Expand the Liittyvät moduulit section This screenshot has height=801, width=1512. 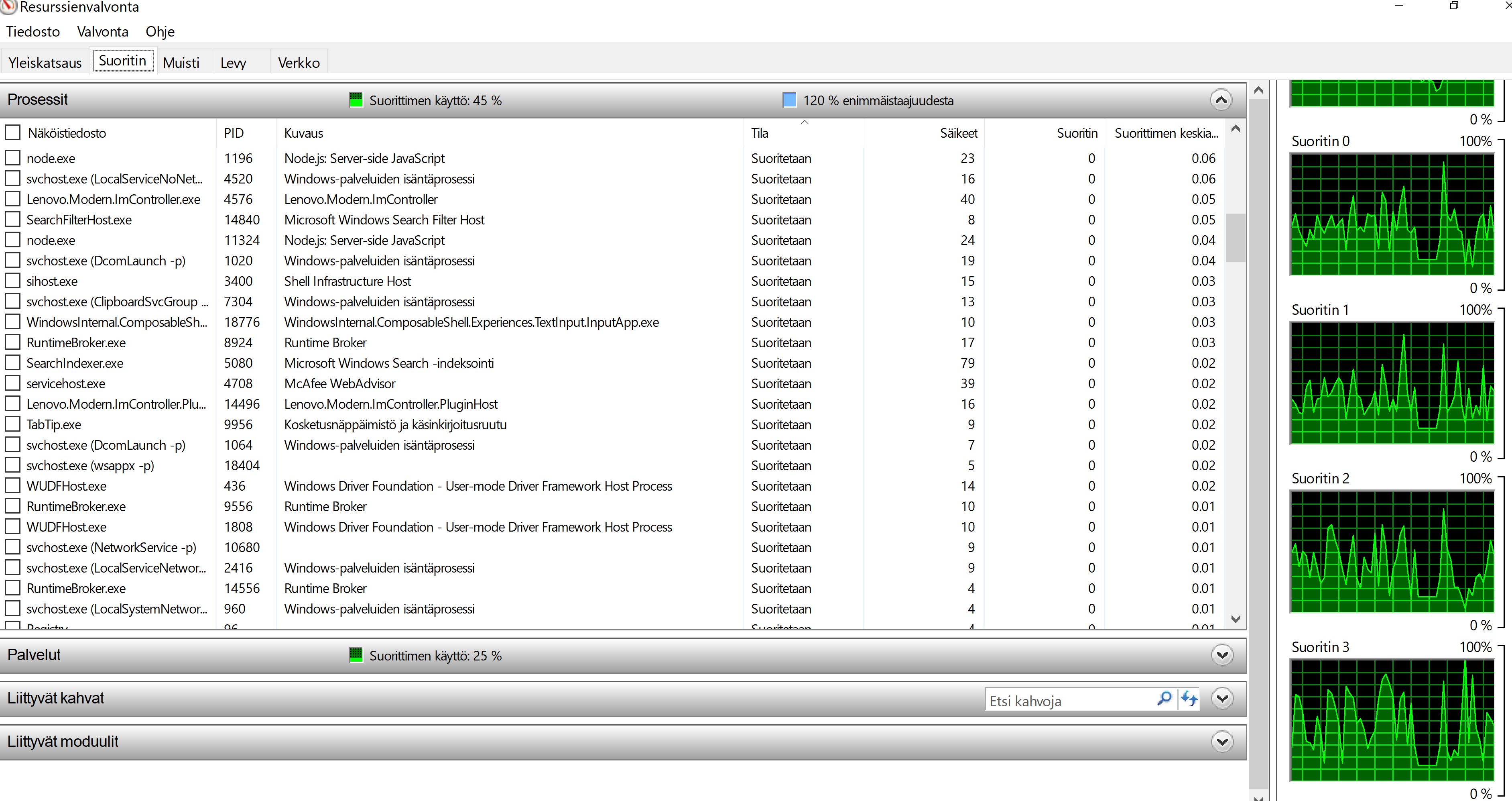tap(1222, 742)
